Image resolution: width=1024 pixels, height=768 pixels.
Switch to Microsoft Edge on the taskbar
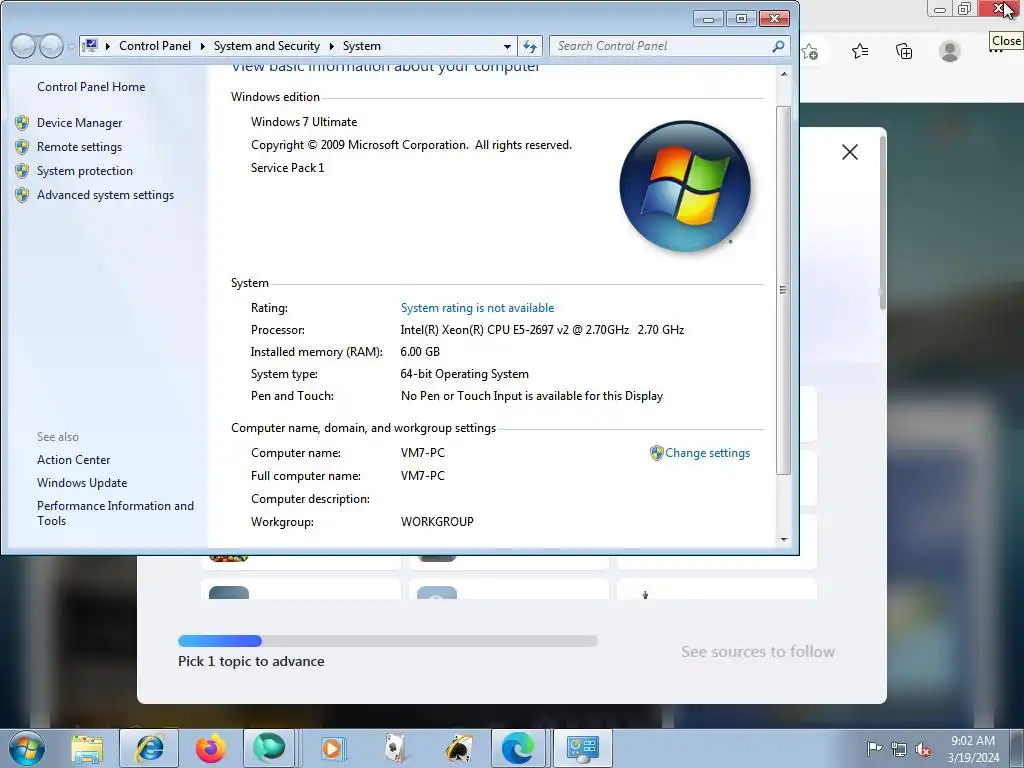point(518,748)
